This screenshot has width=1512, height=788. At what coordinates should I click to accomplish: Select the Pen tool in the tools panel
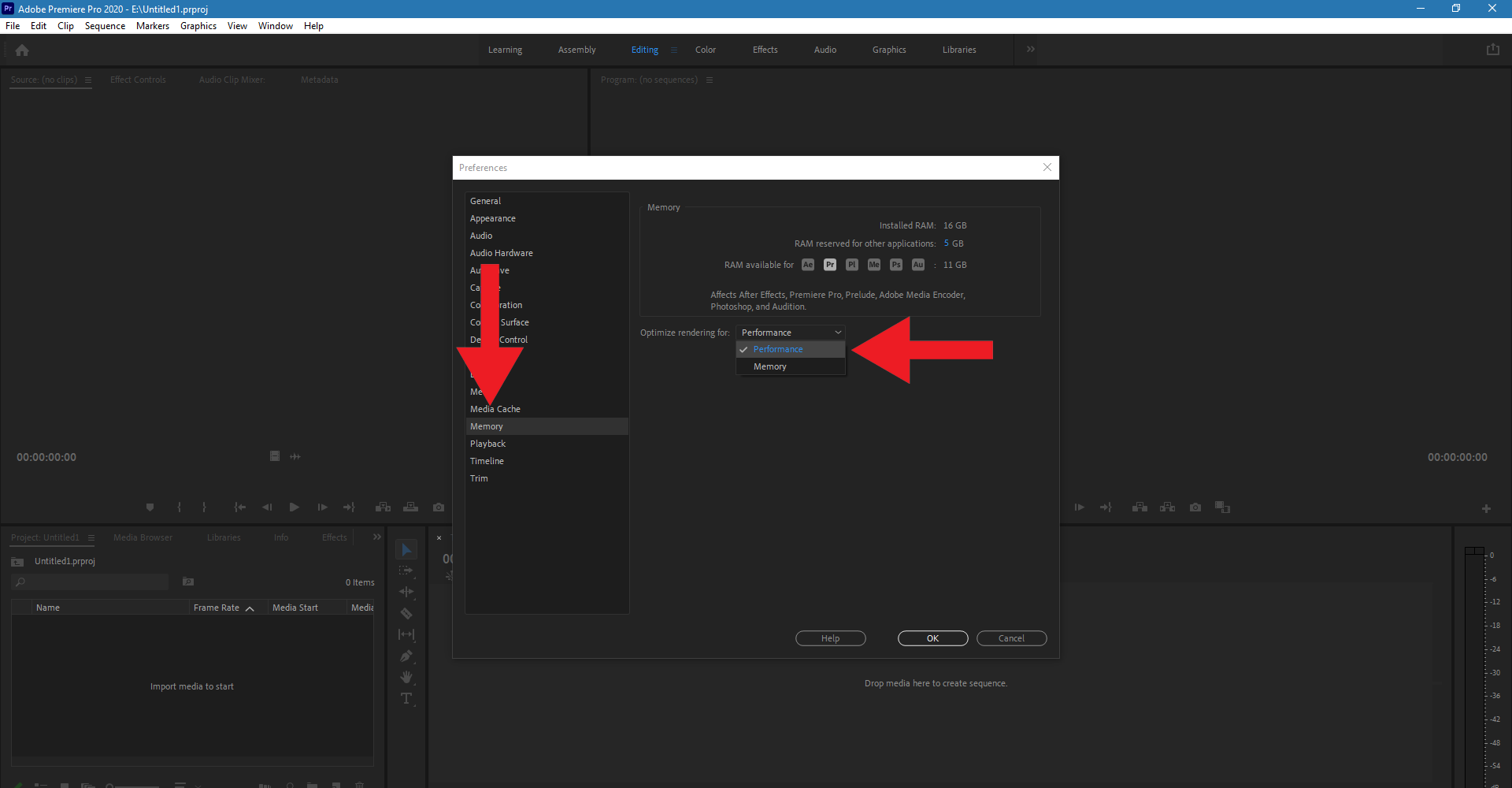[x=406, y=656]
